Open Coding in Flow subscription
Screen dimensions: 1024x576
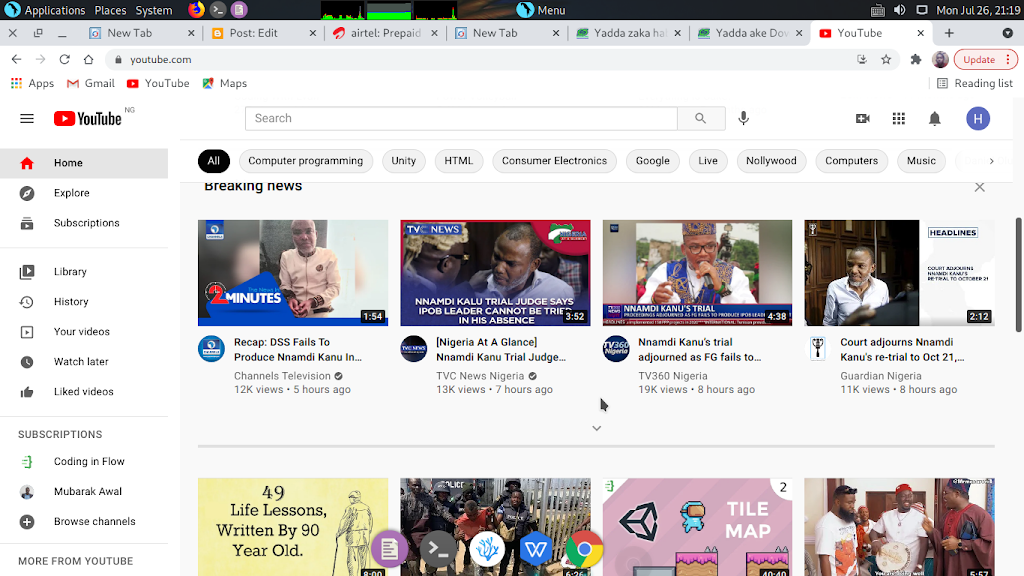pos(84,462)
